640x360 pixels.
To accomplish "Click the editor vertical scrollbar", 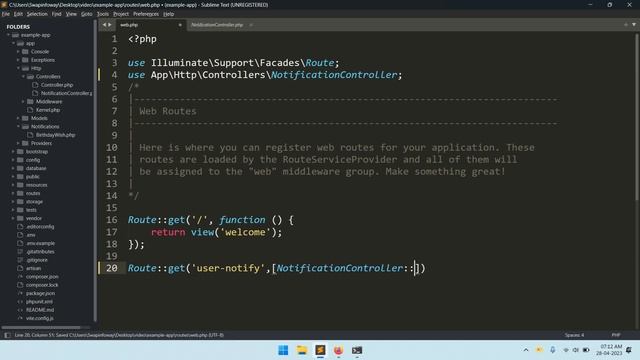I will (x=637, y=116).
